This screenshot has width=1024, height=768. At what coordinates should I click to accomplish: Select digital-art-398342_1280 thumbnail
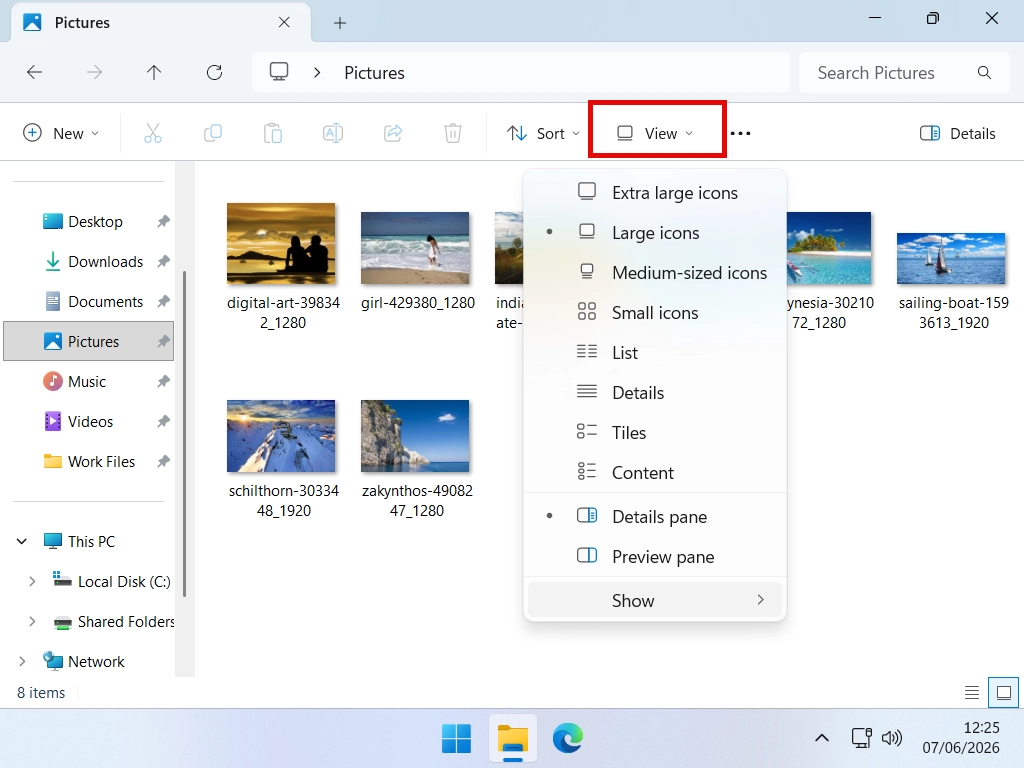(281, 244)
